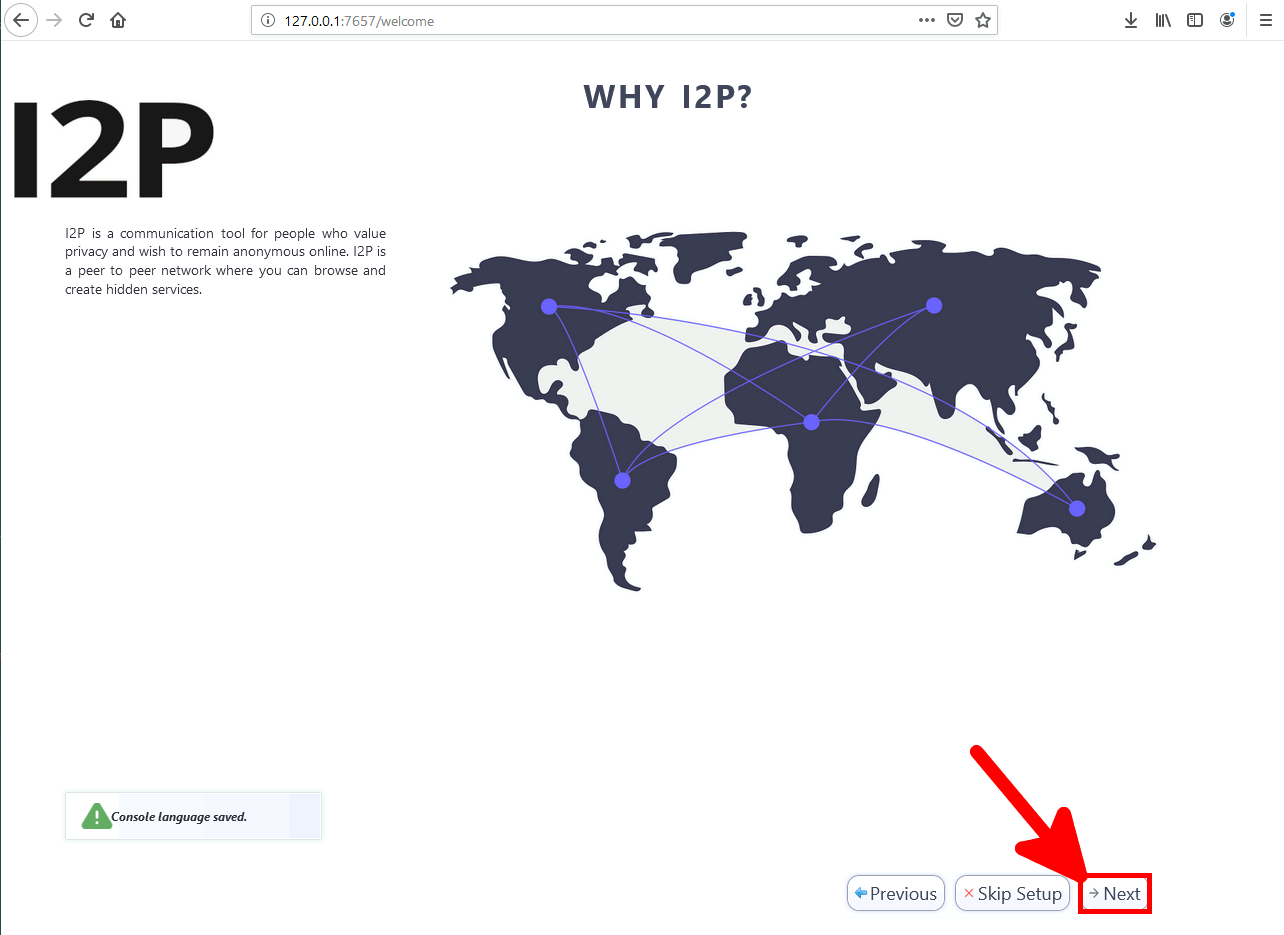Click Skip Setup button

(1012, 894)
